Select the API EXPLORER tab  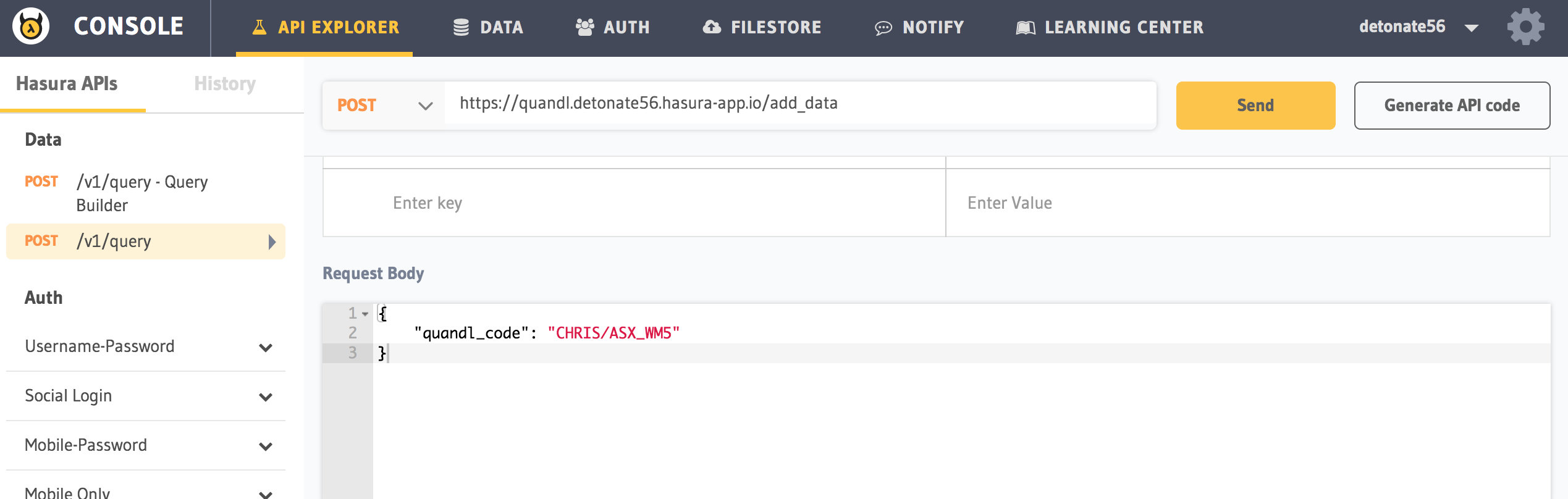pos(324,27)
